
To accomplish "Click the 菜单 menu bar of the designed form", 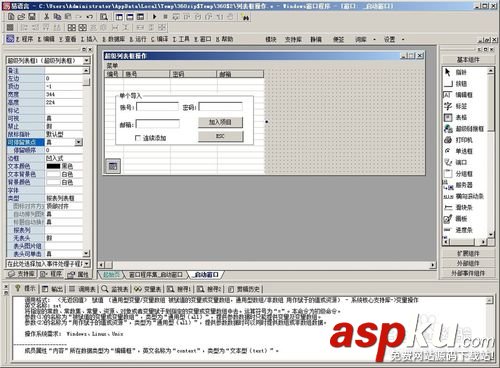I will 112,65.
